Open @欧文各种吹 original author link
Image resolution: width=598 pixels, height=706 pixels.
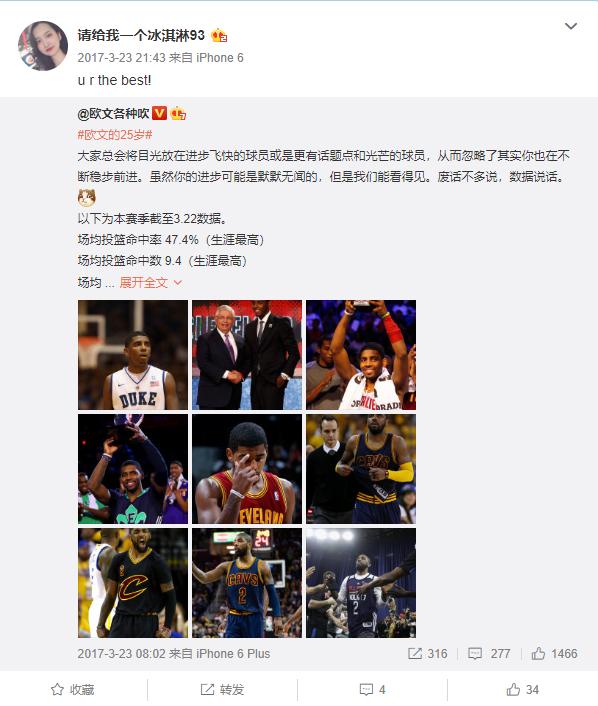coord(113,113)
